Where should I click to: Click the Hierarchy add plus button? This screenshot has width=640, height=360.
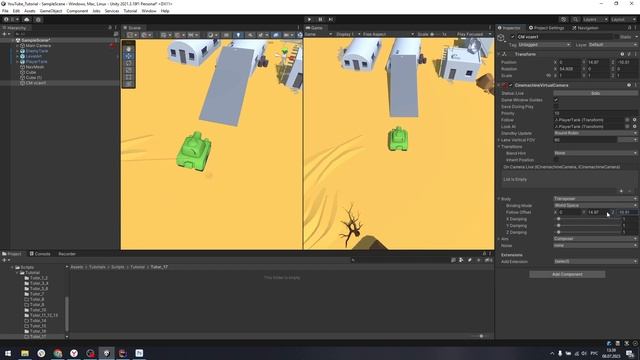coord(4,34)
